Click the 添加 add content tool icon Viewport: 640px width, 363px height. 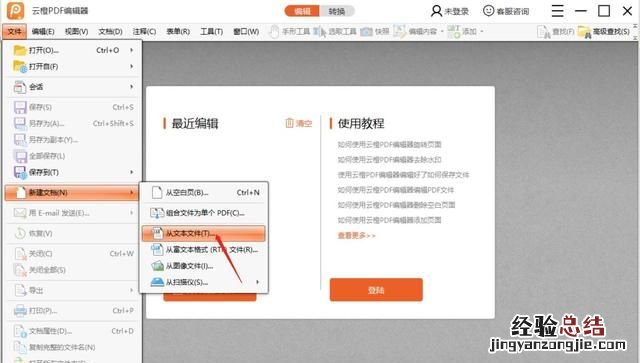[x=453, y=31]
